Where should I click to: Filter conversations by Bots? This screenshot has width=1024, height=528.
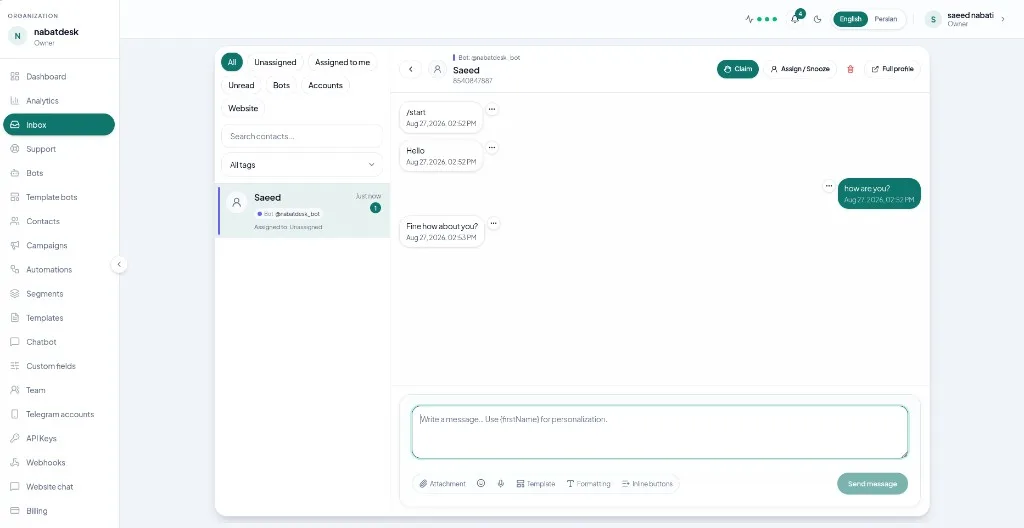coord(281,85)
